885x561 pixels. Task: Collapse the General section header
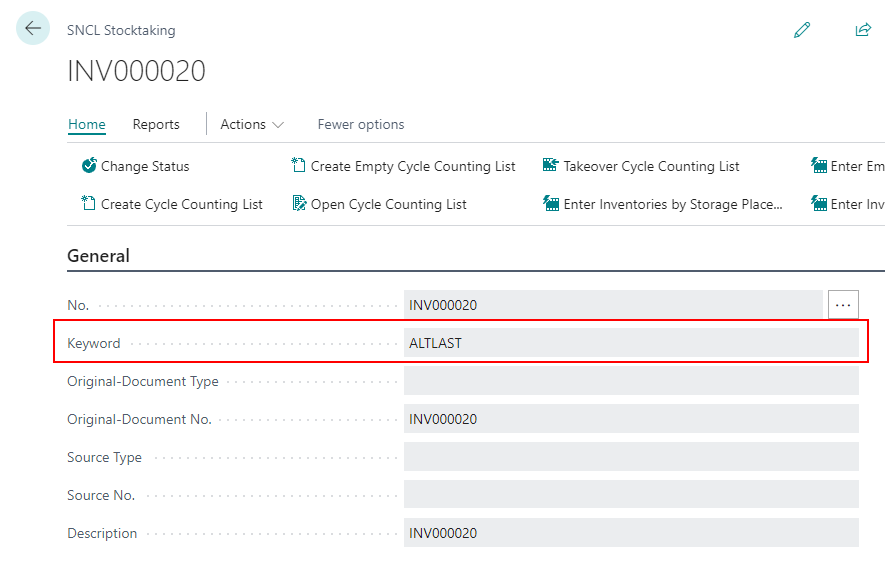click(98, 256)
